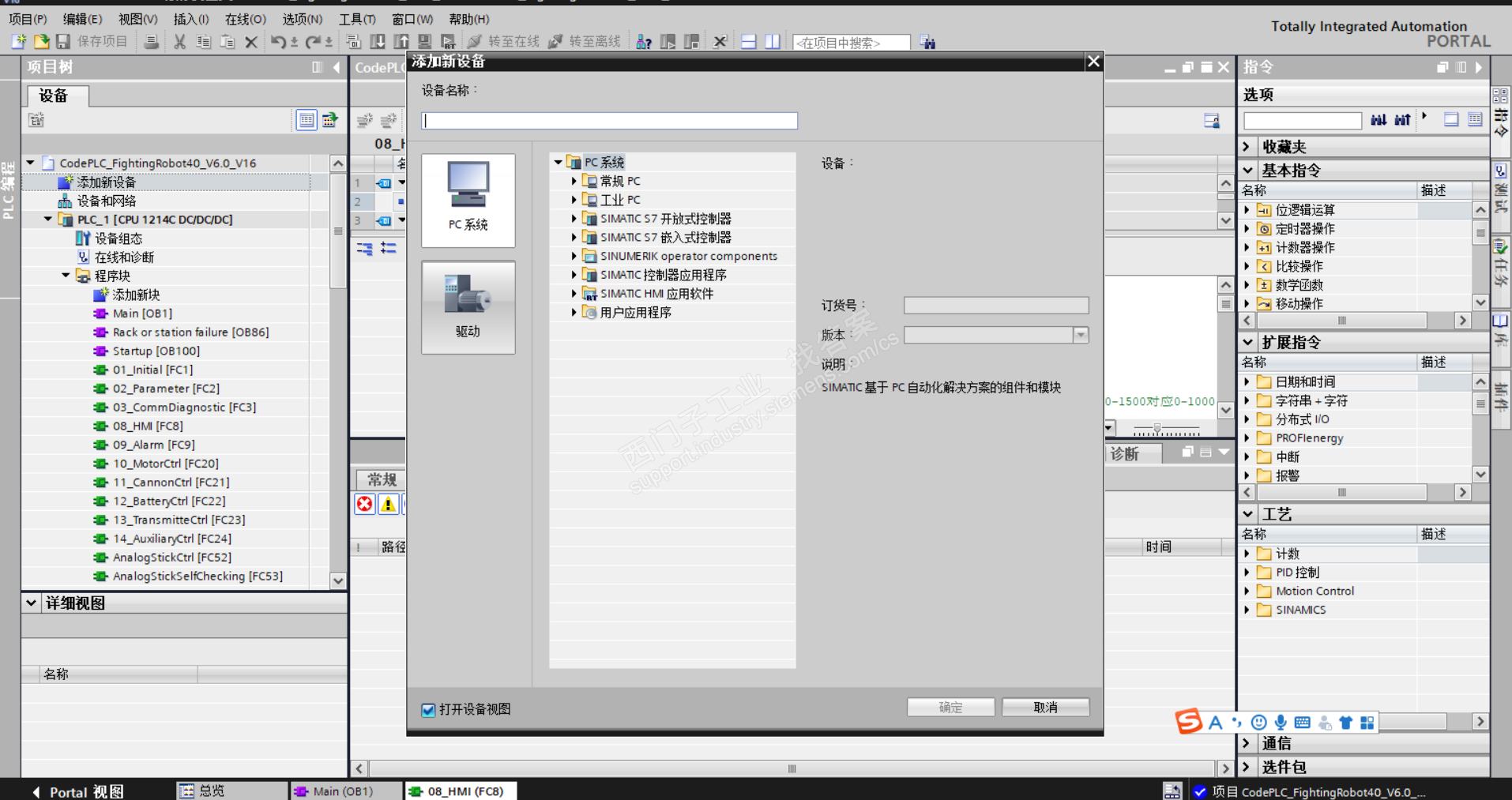Open the 版本 dropdown in dialog

[x=1081, y=336]
